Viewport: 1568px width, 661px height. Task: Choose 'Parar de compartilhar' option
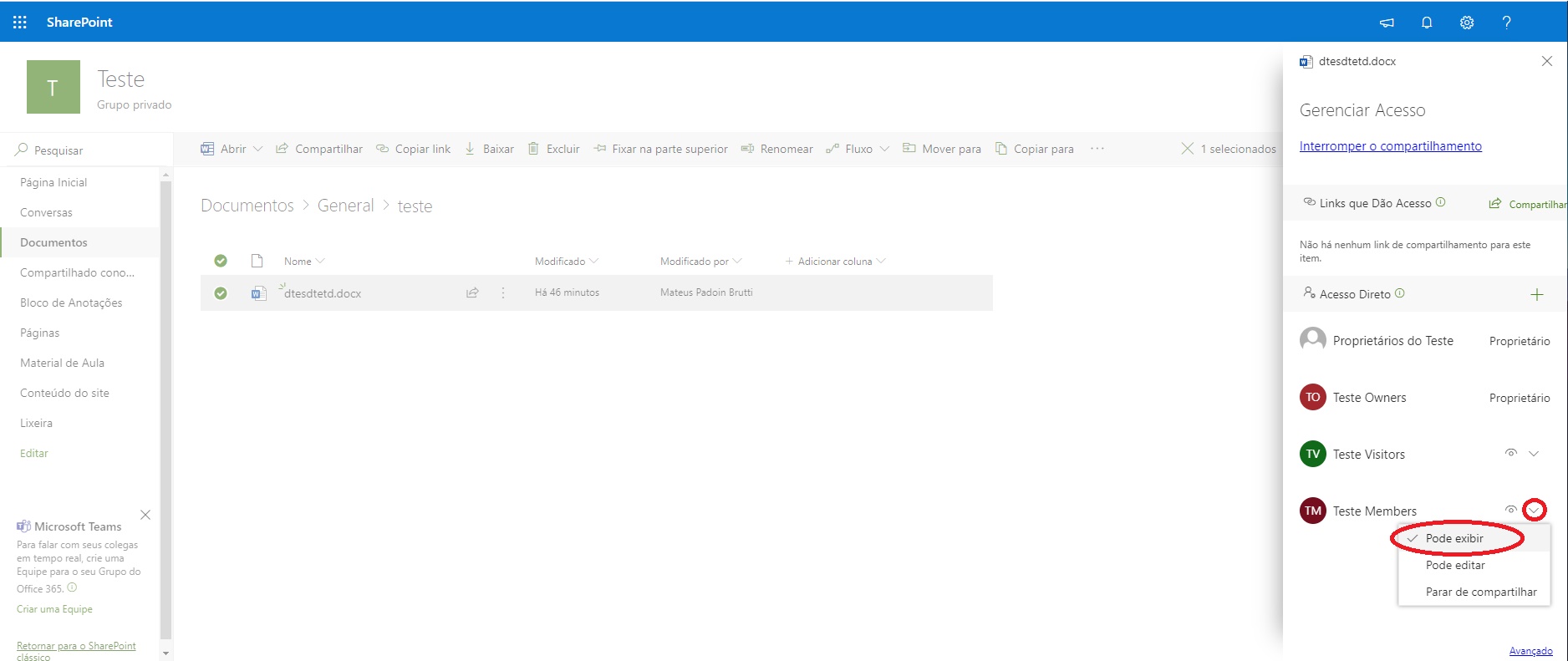(x=1481, y=592)
